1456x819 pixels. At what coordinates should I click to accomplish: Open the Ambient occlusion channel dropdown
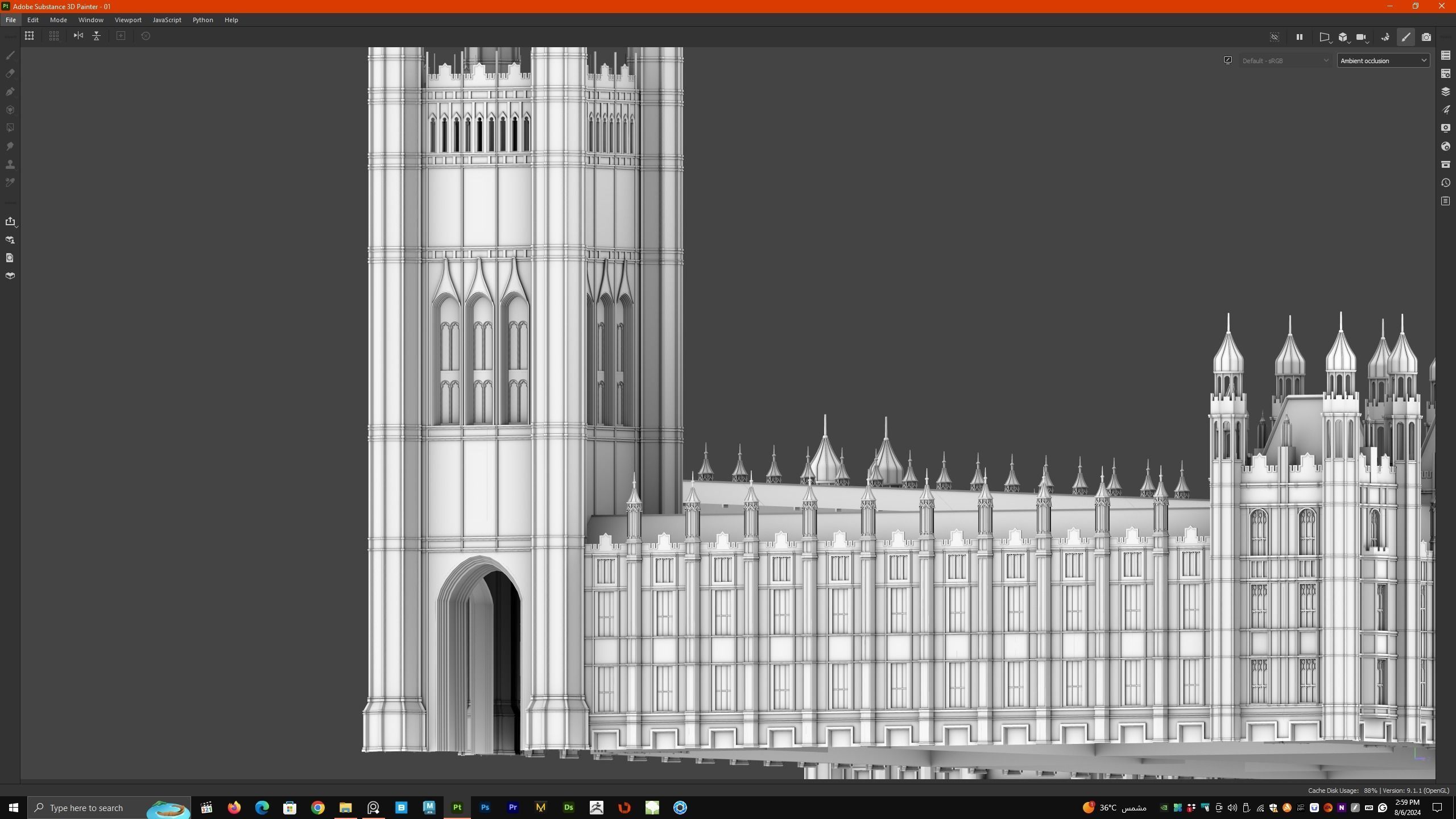[x=1383, y=61]
